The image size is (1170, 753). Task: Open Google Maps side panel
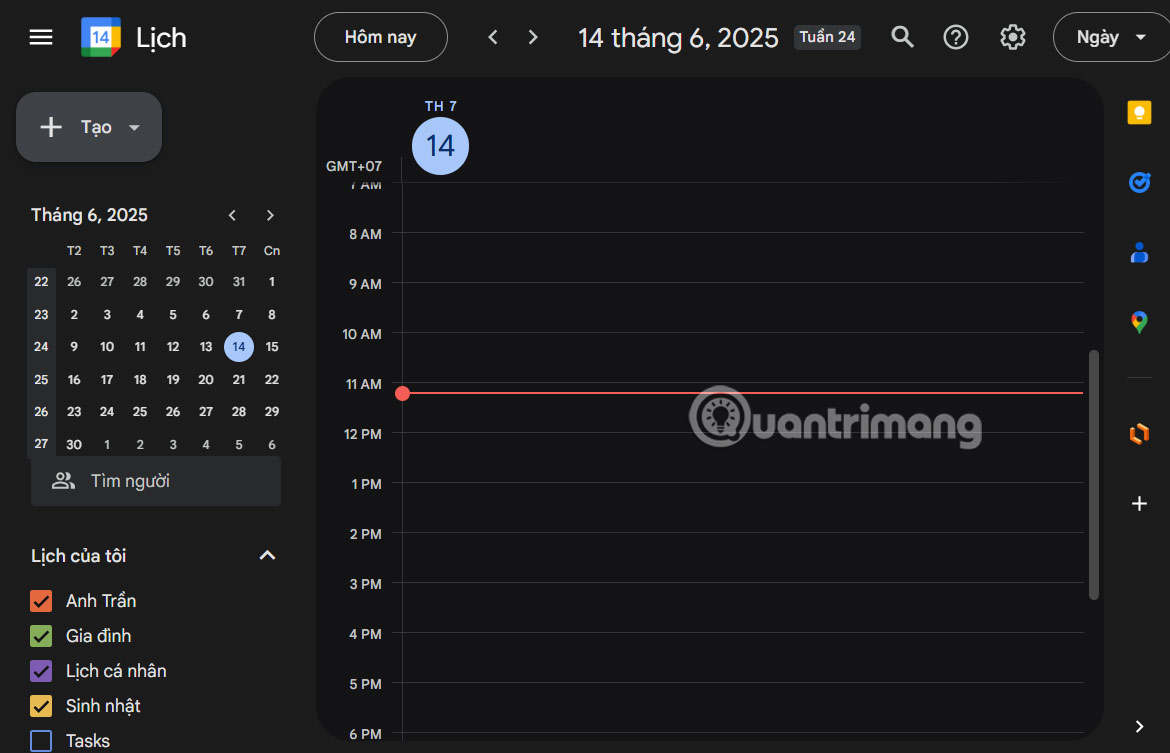pyautogui.click(x=1139, y=322)
